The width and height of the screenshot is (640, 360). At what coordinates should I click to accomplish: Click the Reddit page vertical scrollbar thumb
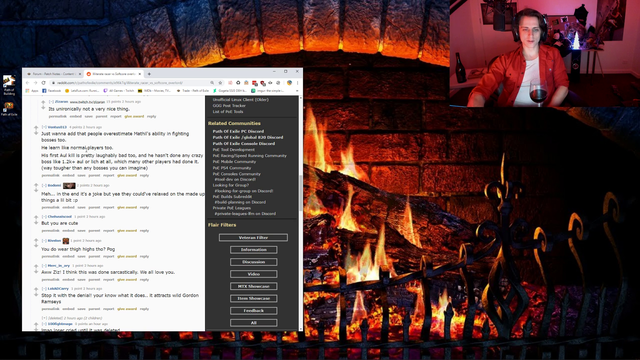click(x=301, y=193)
